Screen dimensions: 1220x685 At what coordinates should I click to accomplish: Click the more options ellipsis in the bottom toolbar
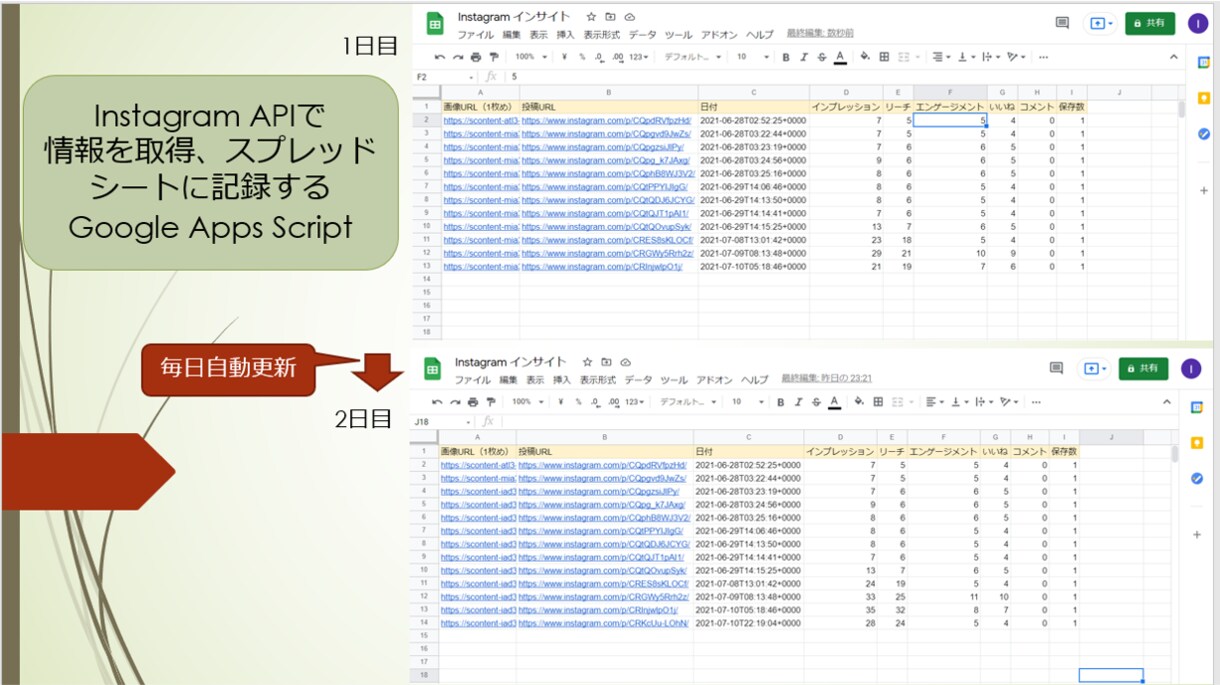pos(1038,402)
